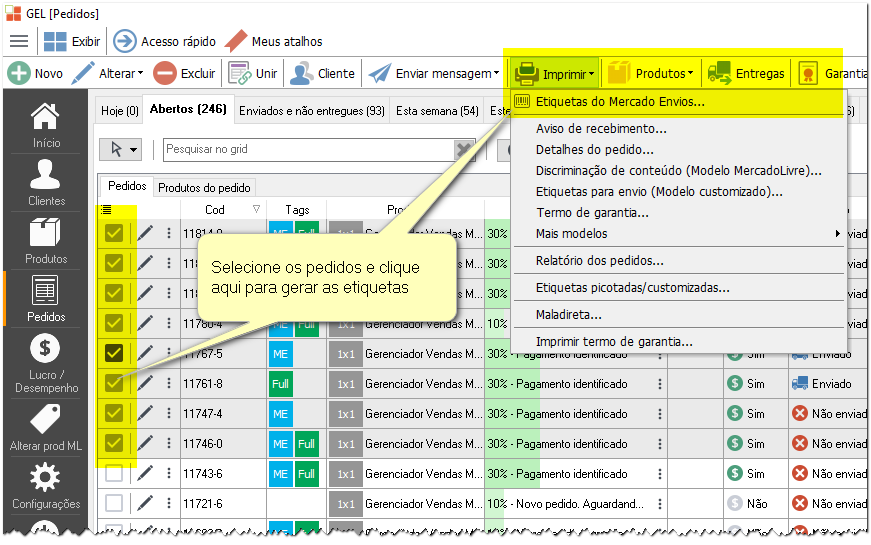Click the Garantia certificate icon
871x545 pixels.
pos(808,73)
